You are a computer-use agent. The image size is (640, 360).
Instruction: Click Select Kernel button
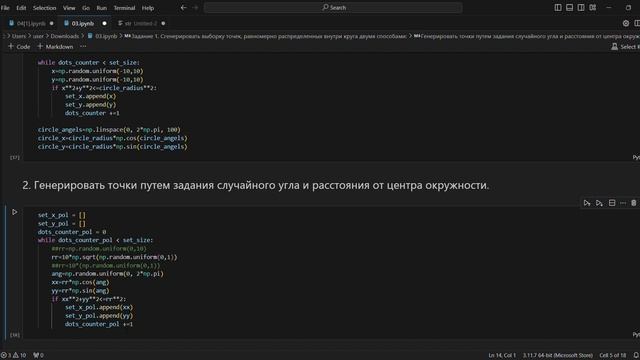[625, 47]
